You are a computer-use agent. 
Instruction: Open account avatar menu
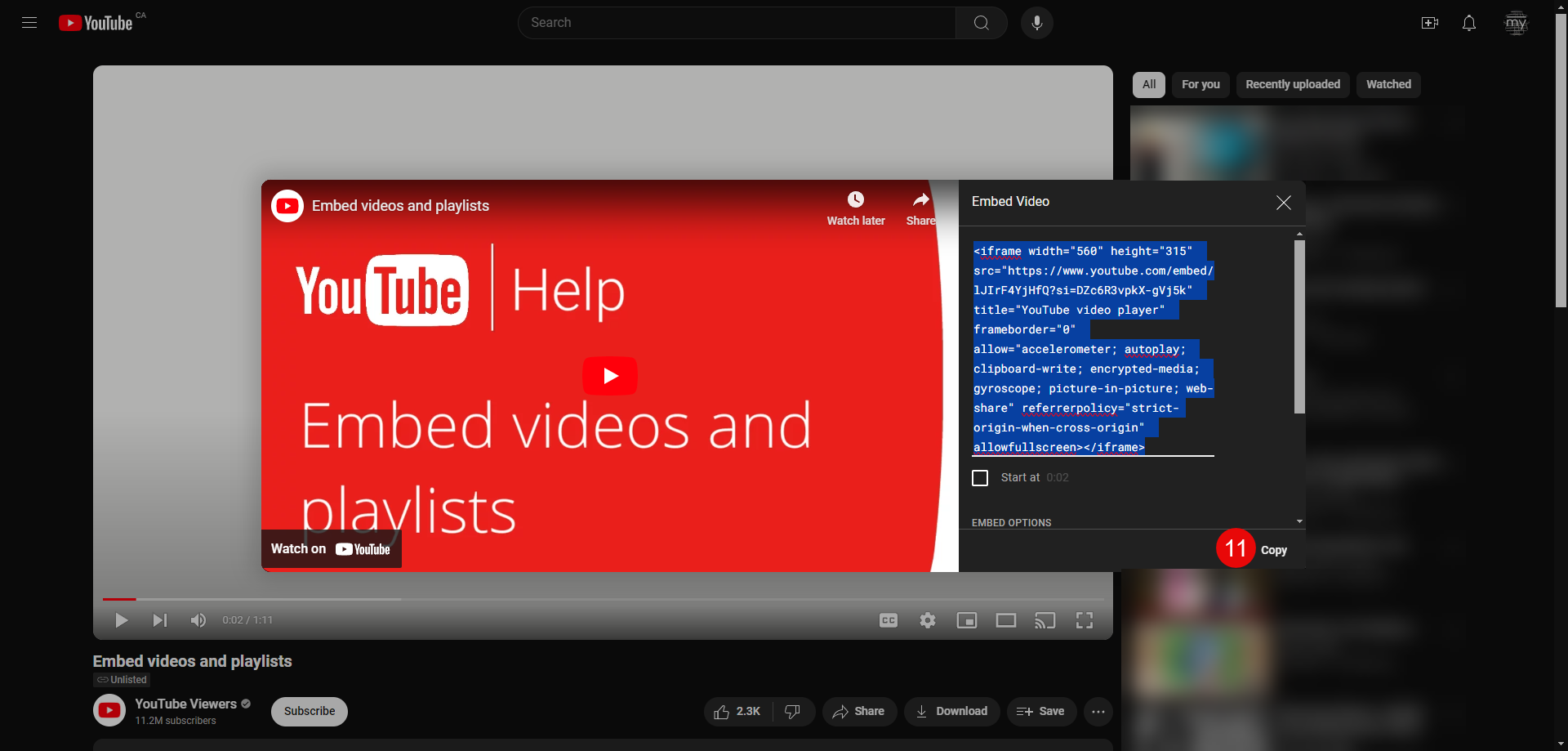tap(1517, 23)
